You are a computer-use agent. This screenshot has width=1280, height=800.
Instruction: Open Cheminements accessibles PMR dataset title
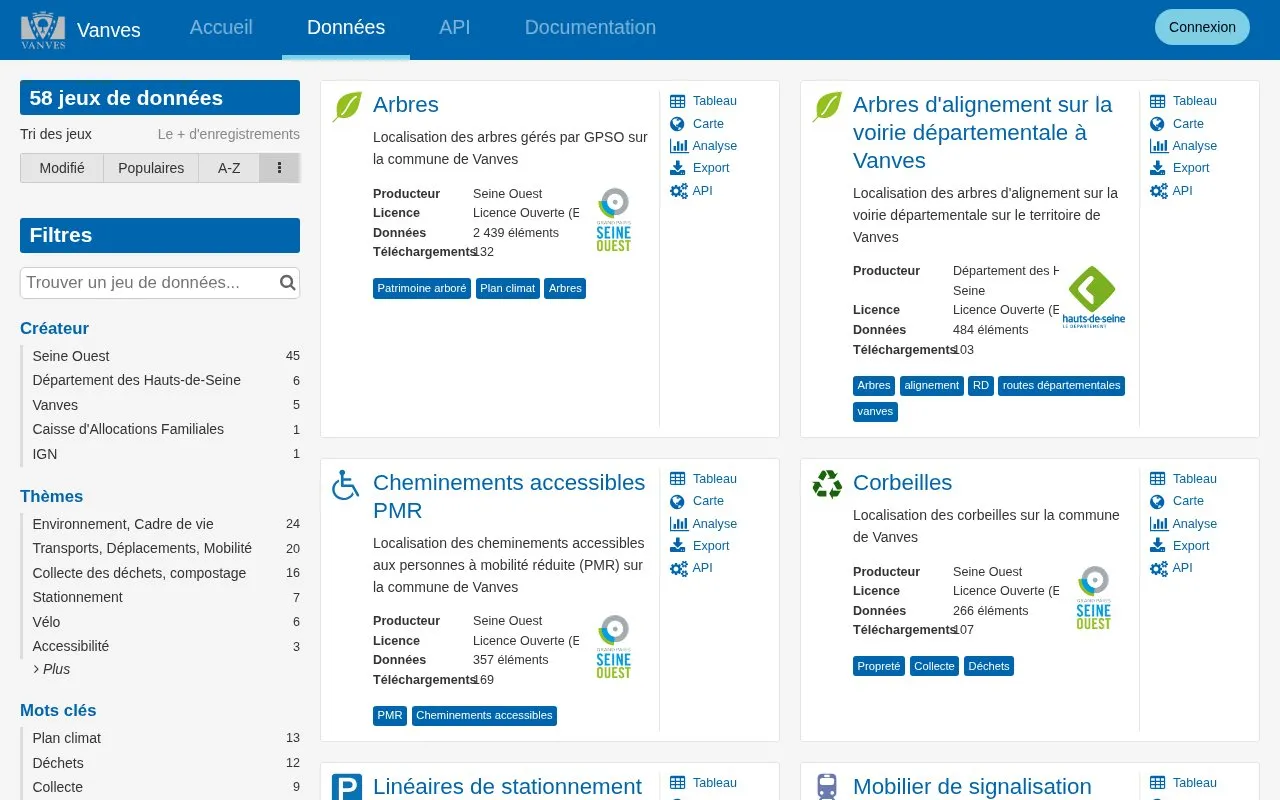509,497
